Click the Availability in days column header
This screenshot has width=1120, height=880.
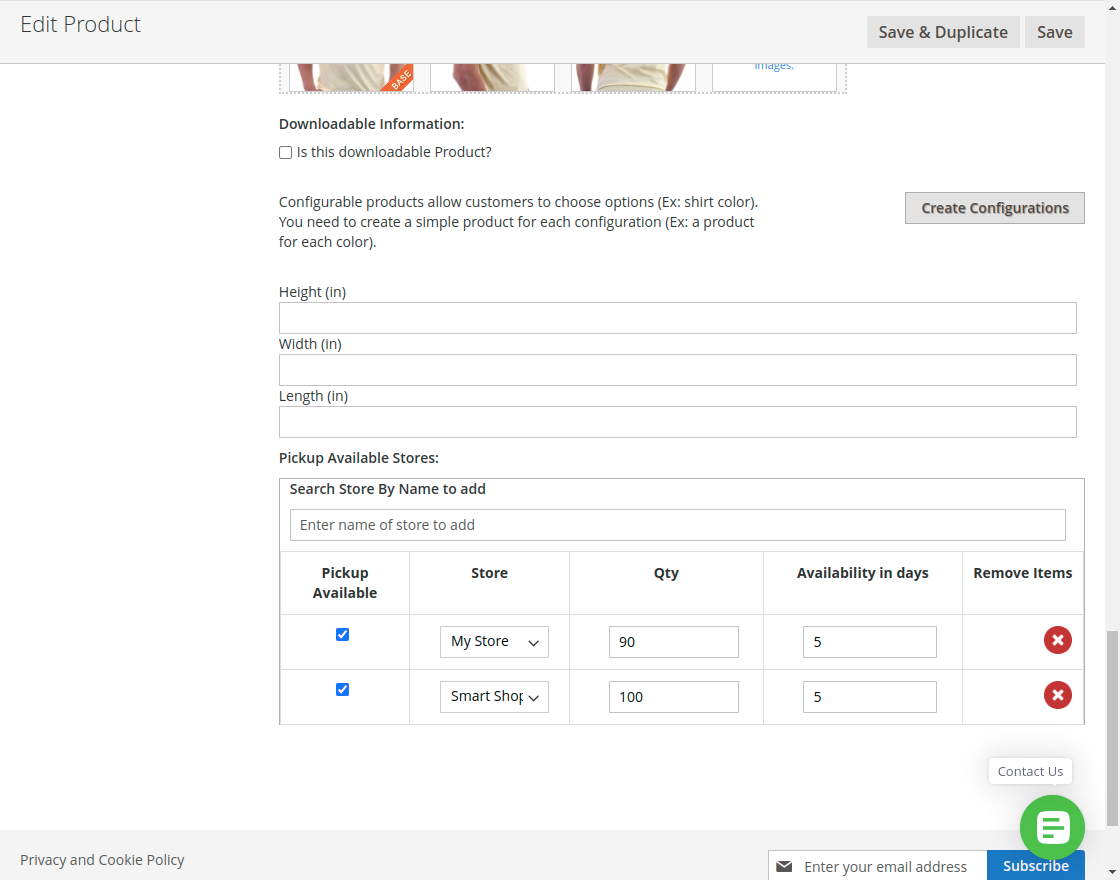pos(862,572)
